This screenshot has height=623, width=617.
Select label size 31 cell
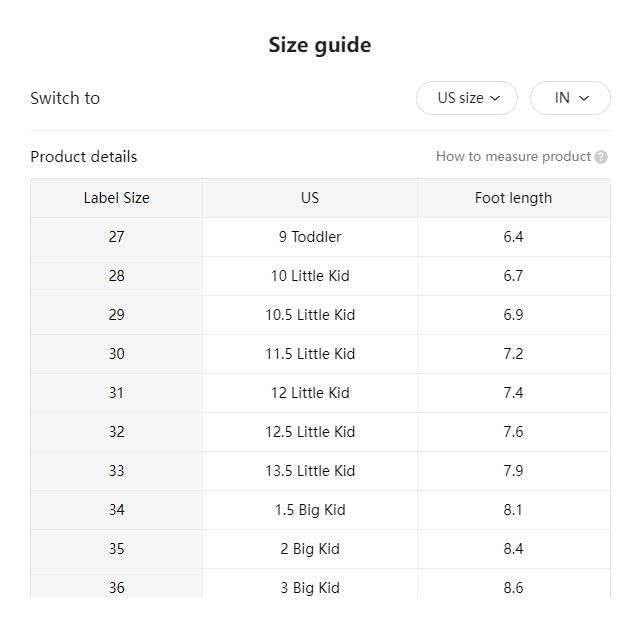click(116, 393)
